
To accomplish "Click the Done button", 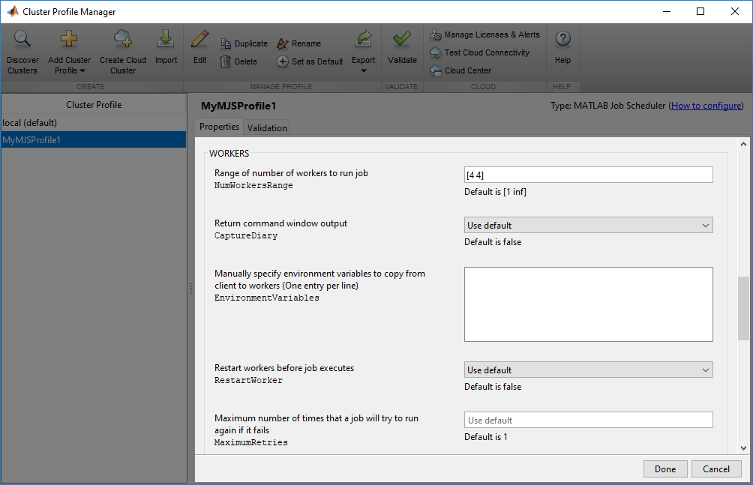I will click(x=665, y=469).
